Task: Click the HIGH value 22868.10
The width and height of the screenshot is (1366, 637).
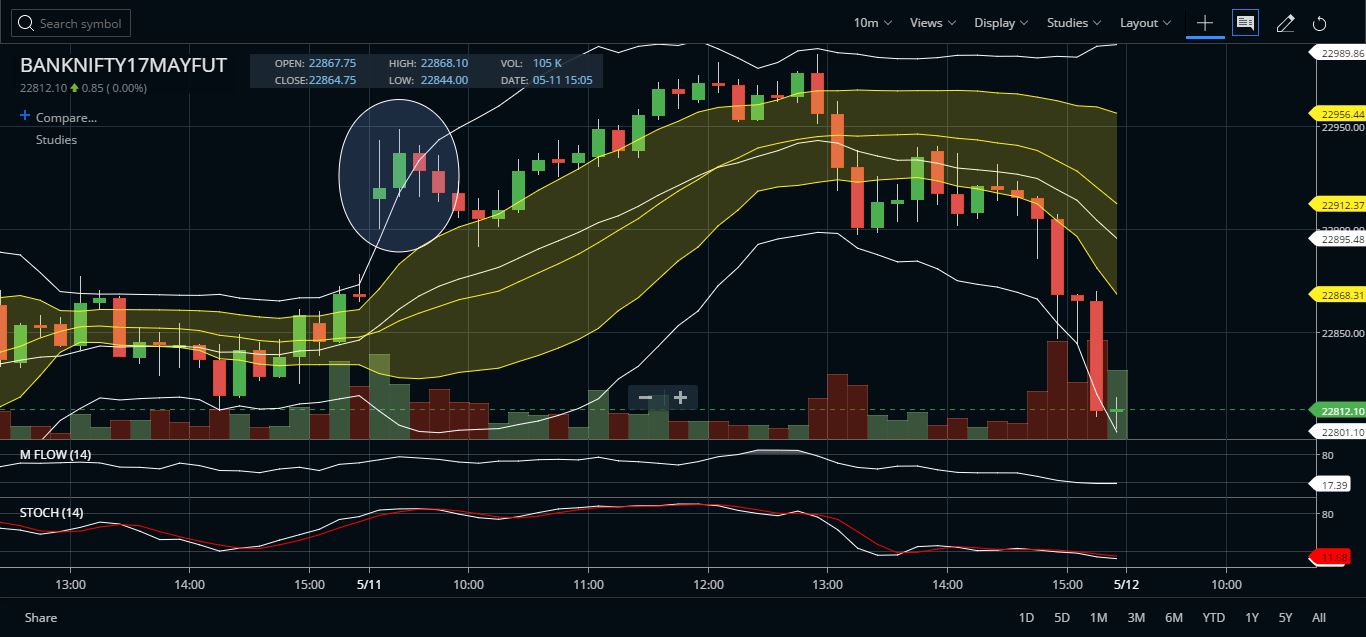Action: click(444, 63)
